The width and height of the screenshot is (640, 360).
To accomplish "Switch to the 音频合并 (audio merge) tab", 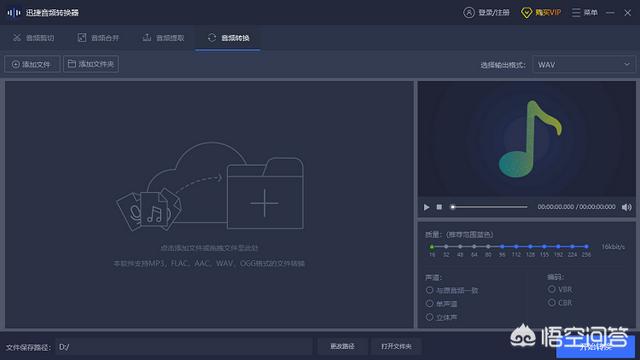I will click(x=98, y=38).
